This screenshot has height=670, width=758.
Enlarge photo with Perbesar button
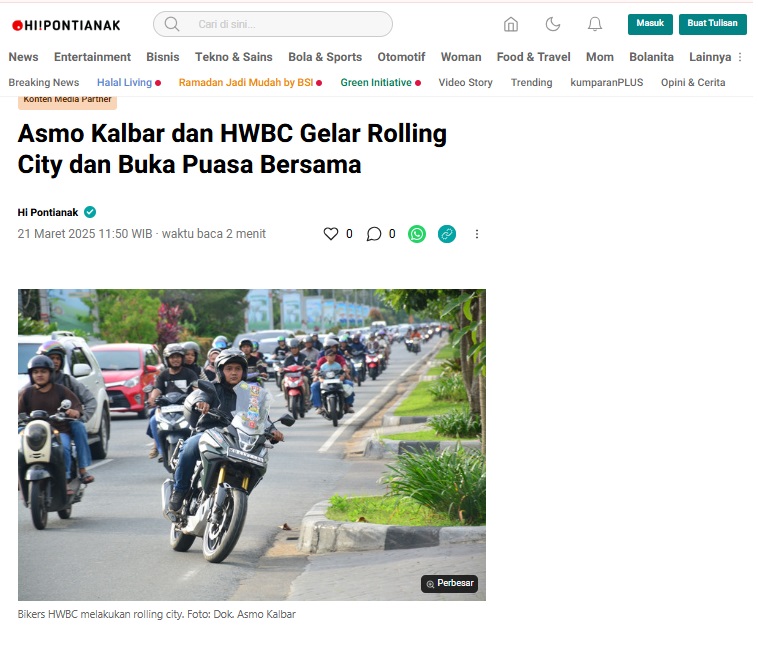click(449, 583)
